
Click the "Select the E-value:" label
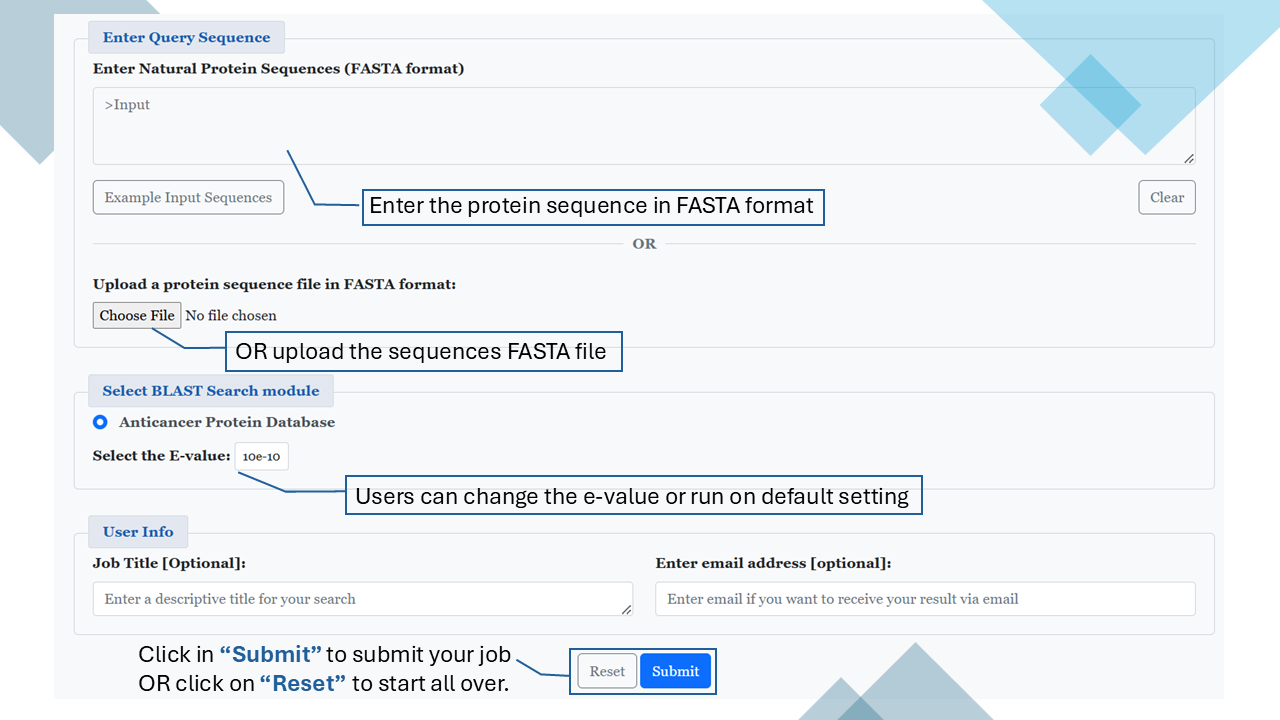point(161,455)
